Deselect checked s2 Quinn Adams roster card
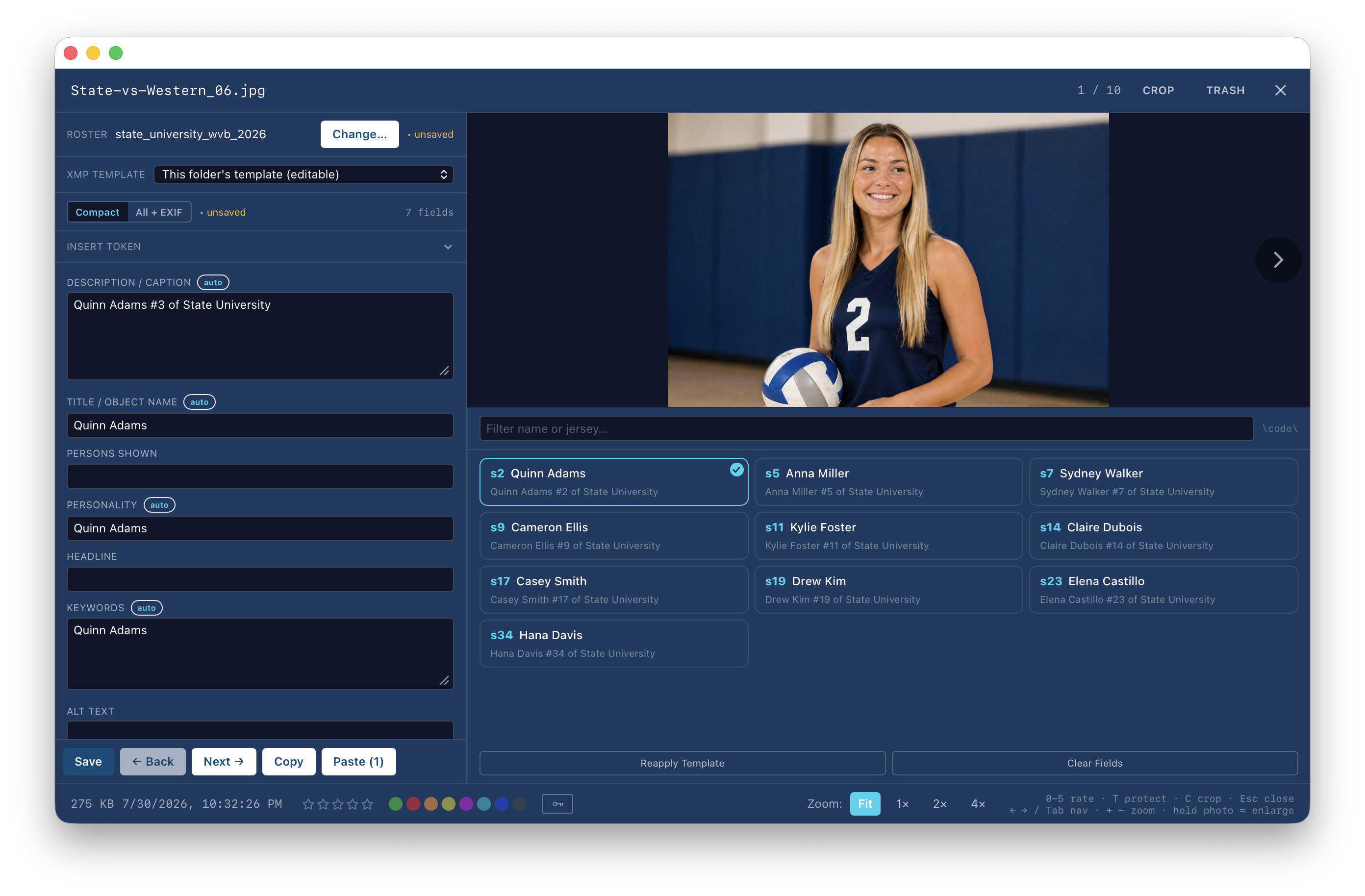This screenshot has height=896, width=1365. point(614,481)
